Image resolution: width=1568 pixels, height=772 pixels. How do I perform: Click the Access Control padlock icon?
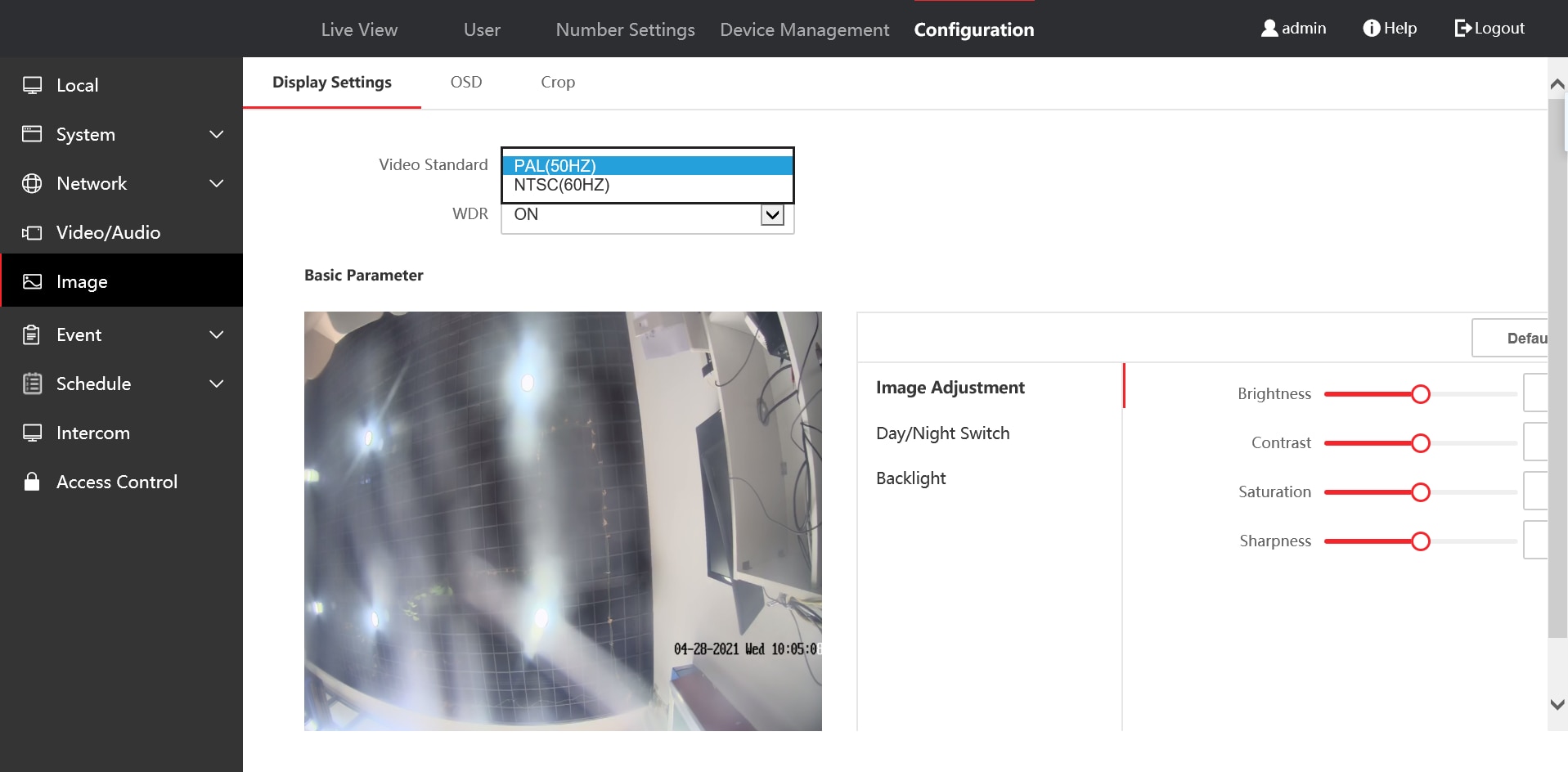(x=32, y=481)
